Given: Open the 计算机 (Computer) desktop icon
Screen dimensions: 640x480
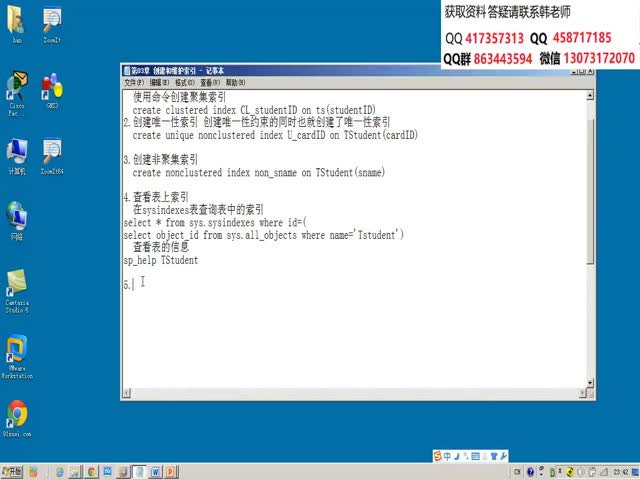Looking at the screenshot, I should pyautogui.click(x=16, y=157).
